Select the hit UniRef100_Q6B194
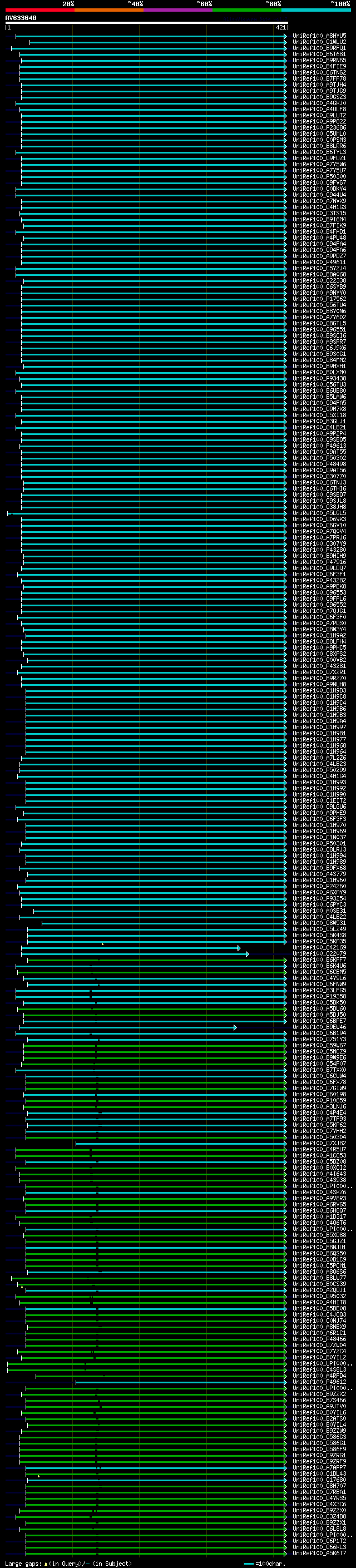Screen dimensions: 356x1568 point(319,1033)
